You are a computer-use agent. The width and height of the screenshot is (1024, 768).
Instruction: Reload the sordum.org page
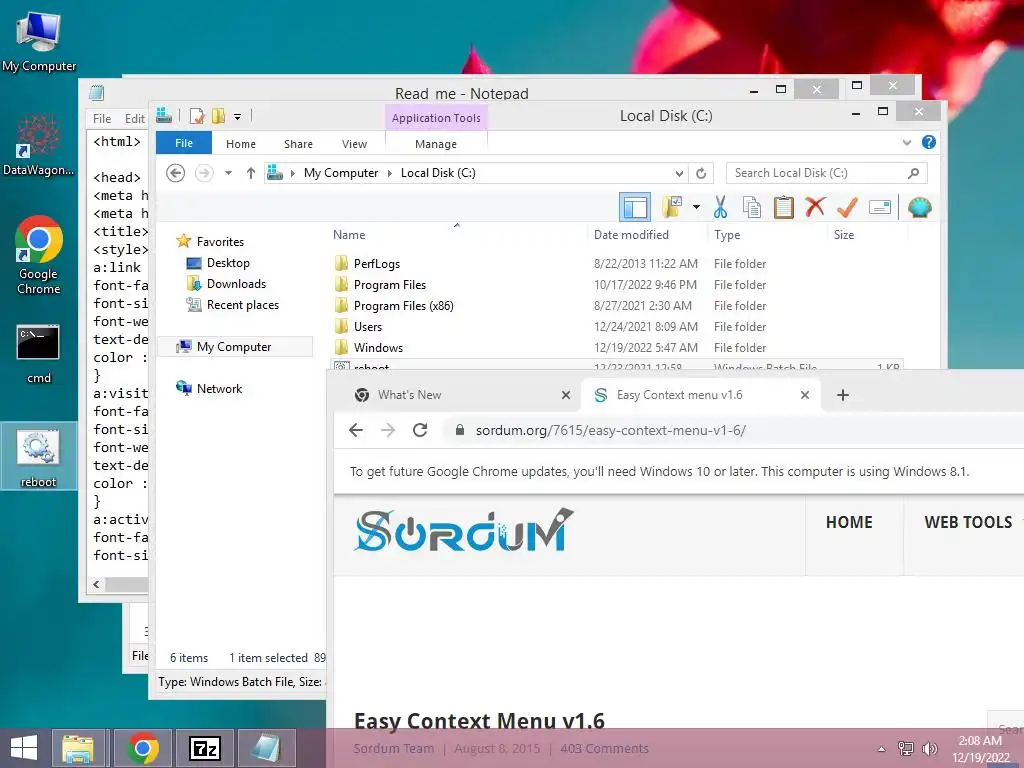pyautogui.click(x=420, y=430)
